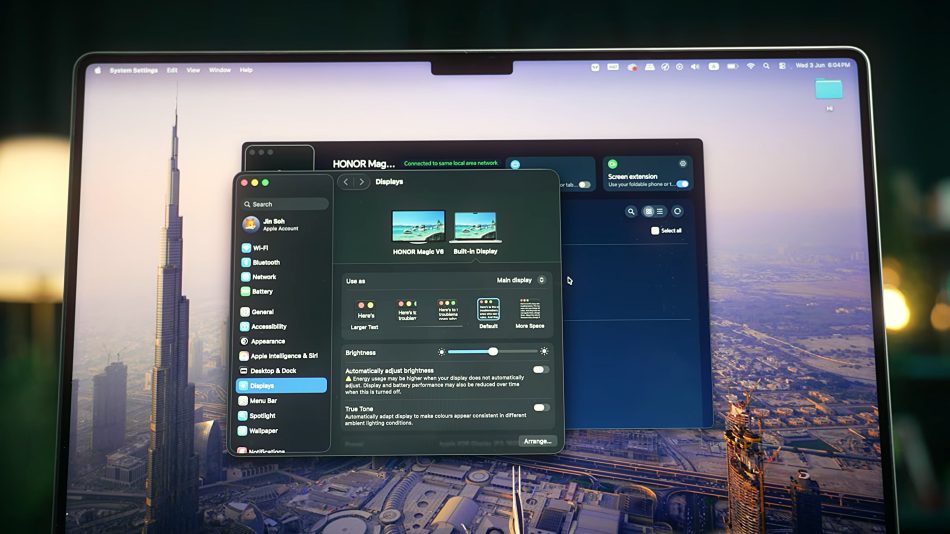
Task: Open the View menu
Action: point(193,70)
